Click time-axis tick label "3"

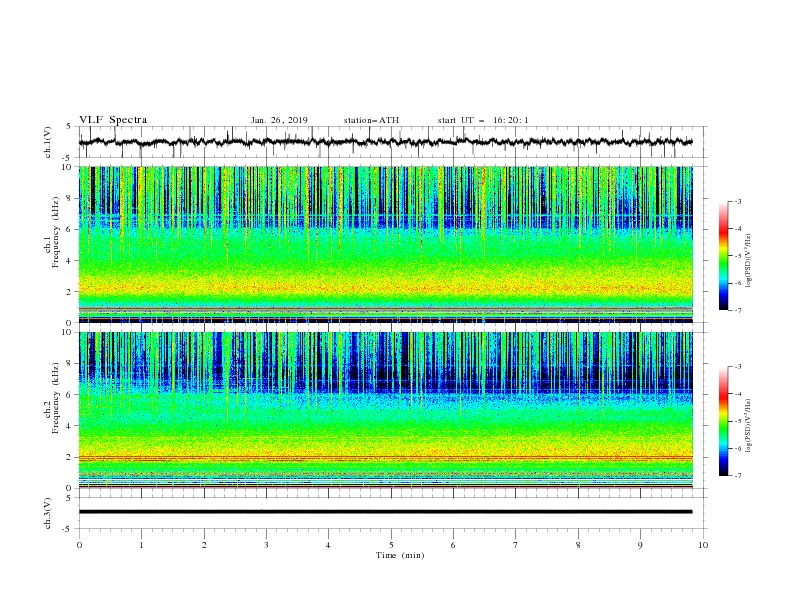click(266, 545)
